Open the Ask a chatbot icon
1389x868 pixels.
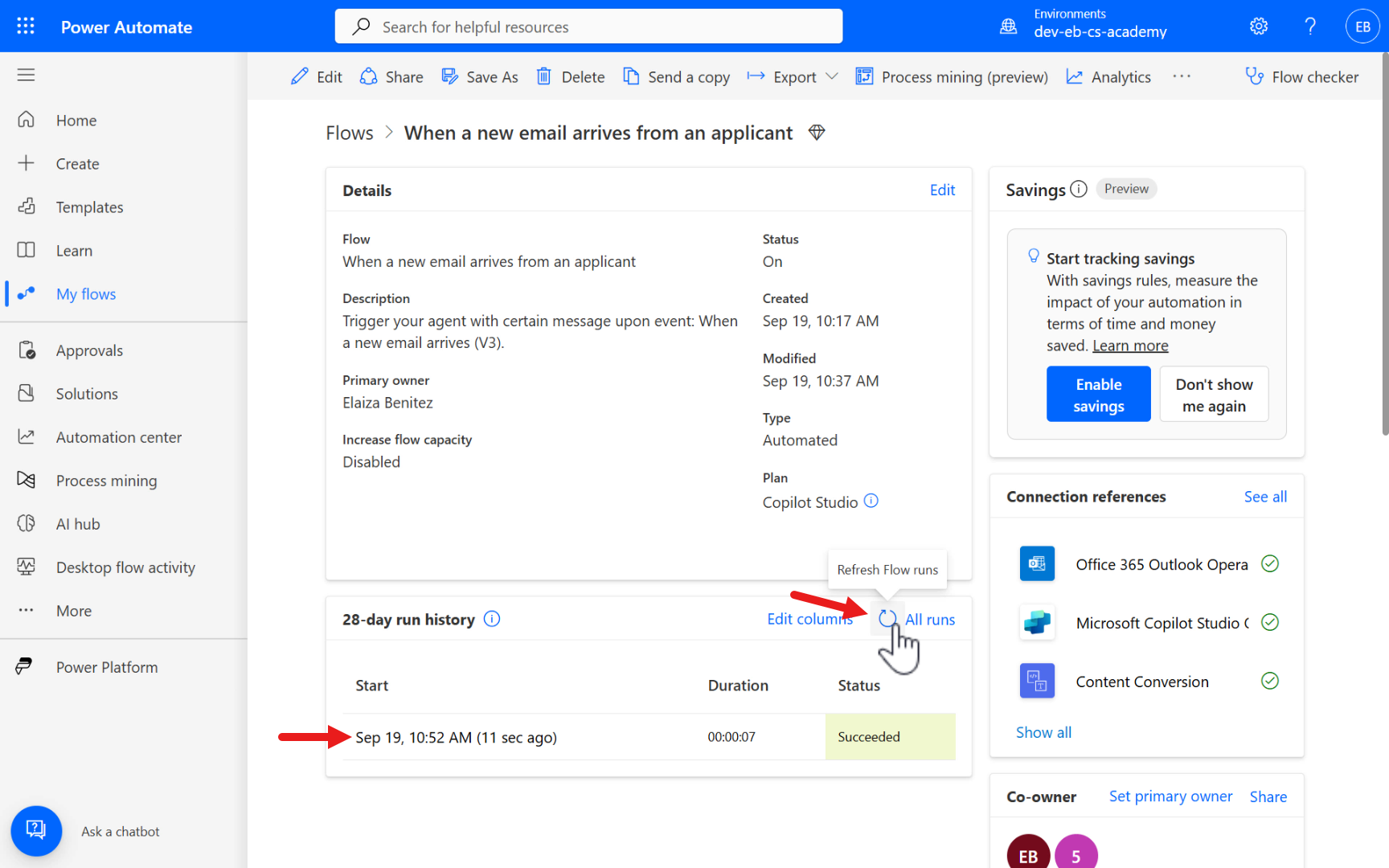[36, 831]
